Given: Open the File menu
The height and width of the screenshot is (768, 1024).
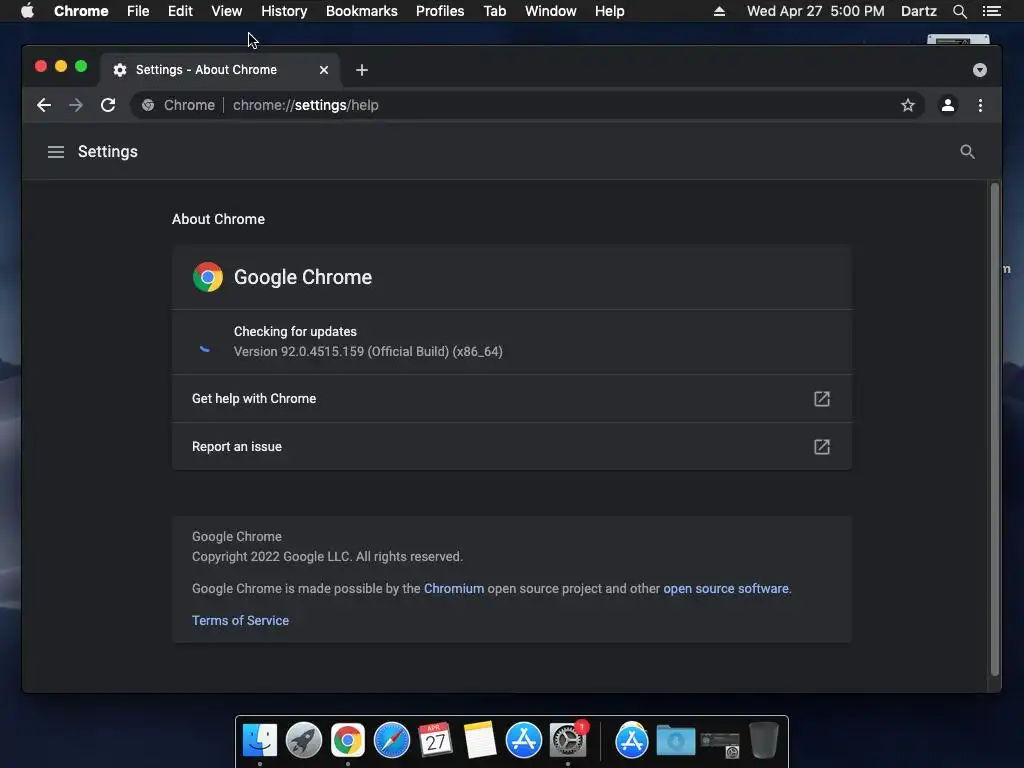Looking at the screenshot, I should 138,11.
